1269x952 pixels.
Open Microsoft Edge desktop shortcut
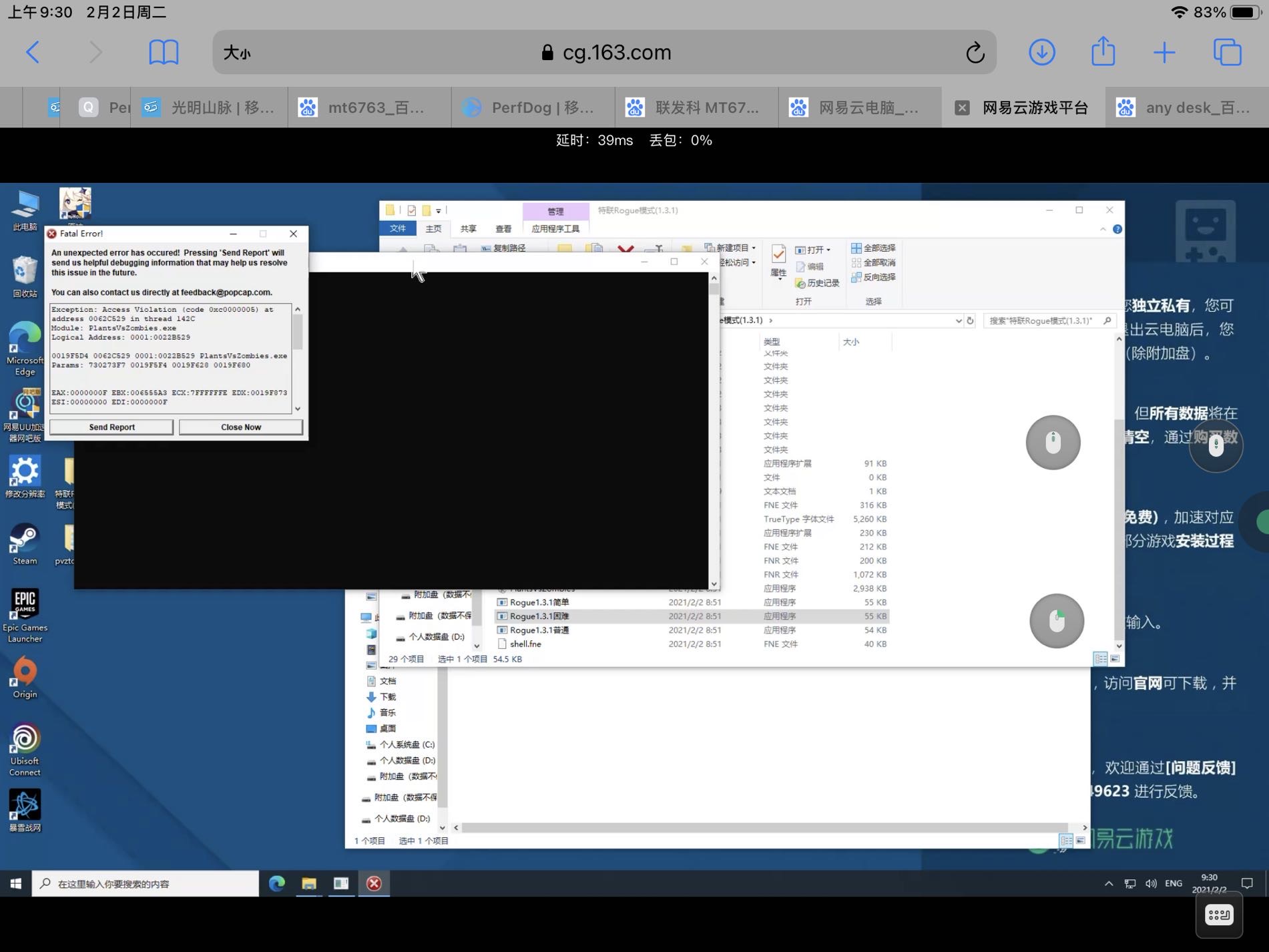click(25, 348)
